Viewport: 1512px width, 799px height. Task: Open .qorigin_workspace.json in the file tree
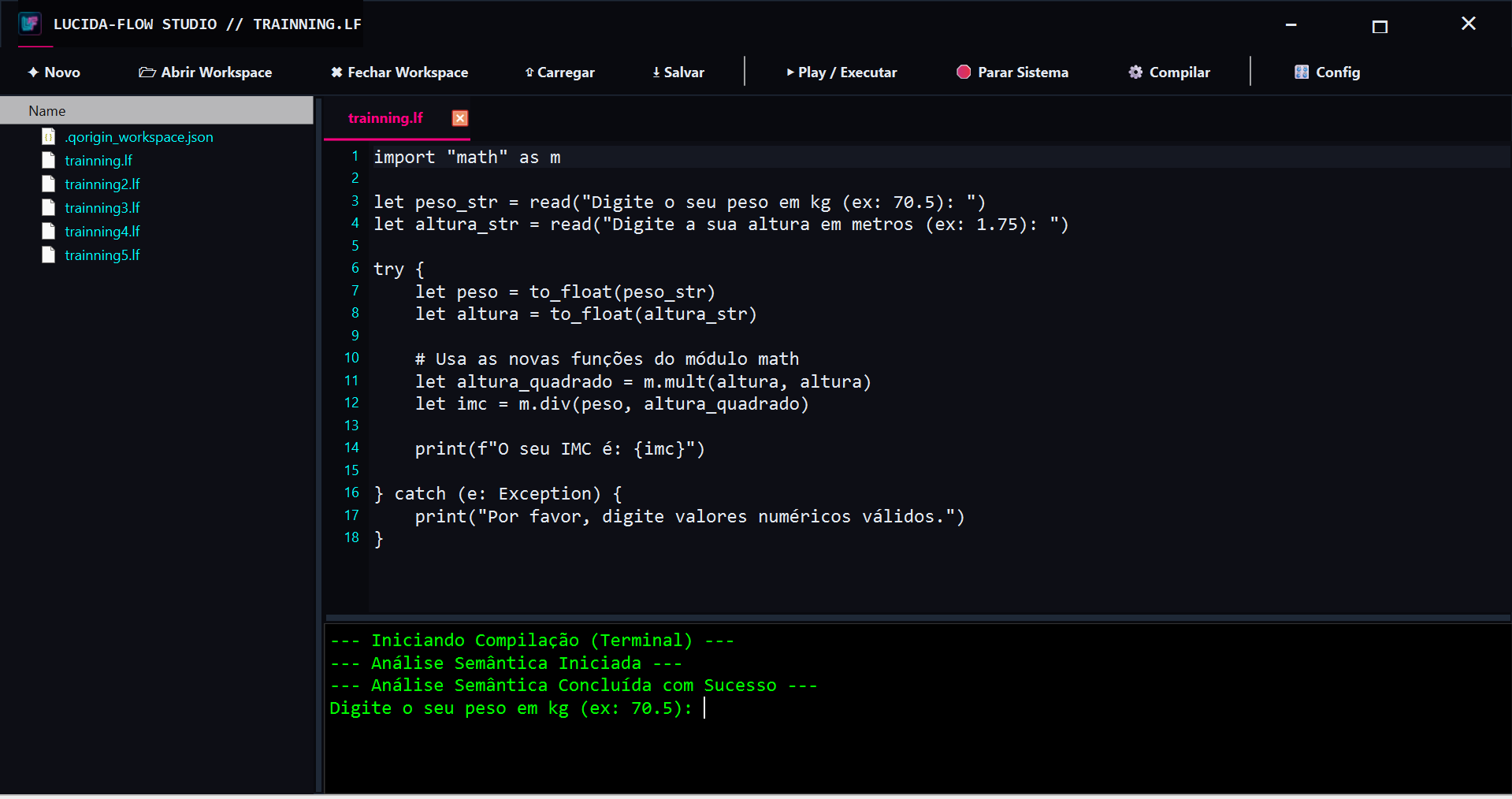139,137
